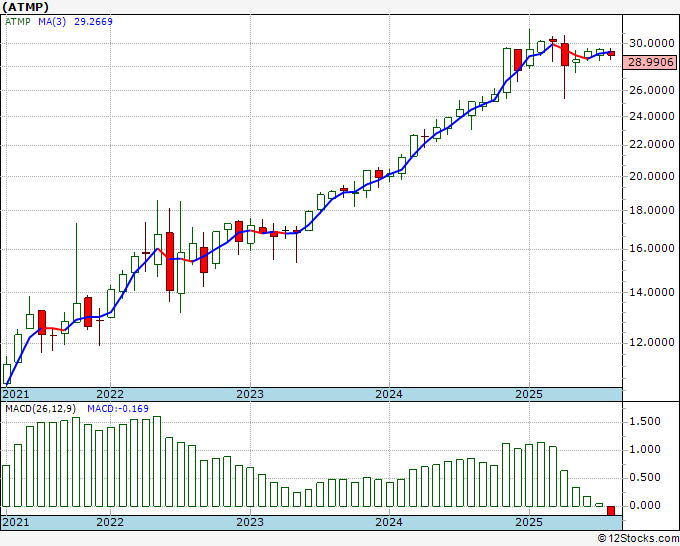This screenshot has height=546, width=680.
Task: Click the 16.0000 price axis label
Action: pyautogui.click(x=652, y=248)
